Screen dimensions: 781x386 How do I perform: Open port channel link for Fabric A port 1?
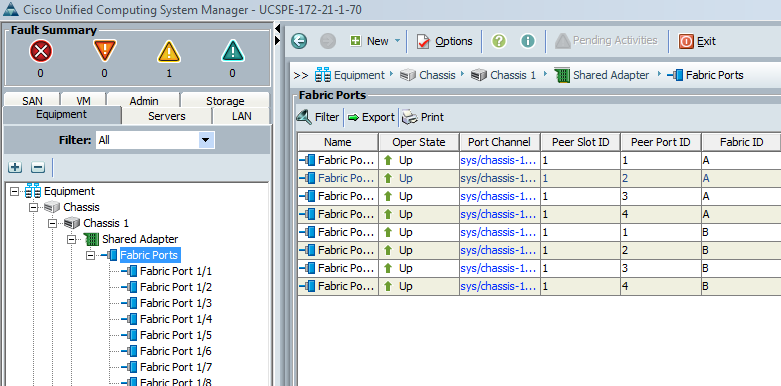pyautogui.click(x=499, y=160)
